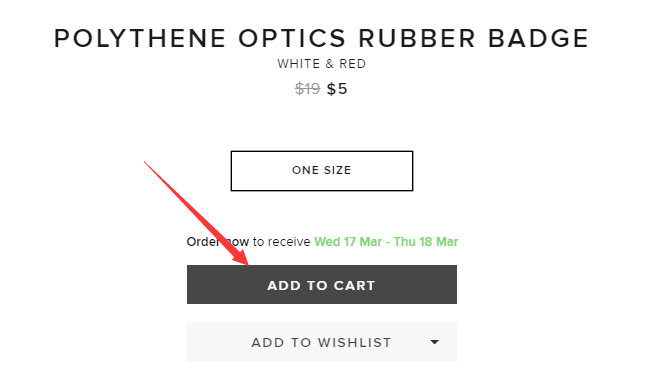
Task: Open the Add to Wishlist dropdown arrow
Action: [x=434, y=342]
